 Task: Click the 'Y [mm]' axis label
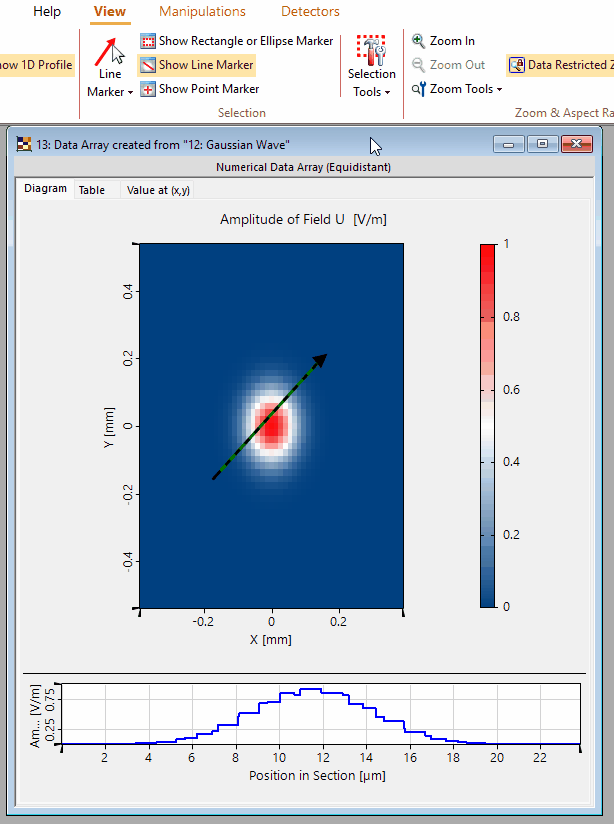[x=109, y=428]
